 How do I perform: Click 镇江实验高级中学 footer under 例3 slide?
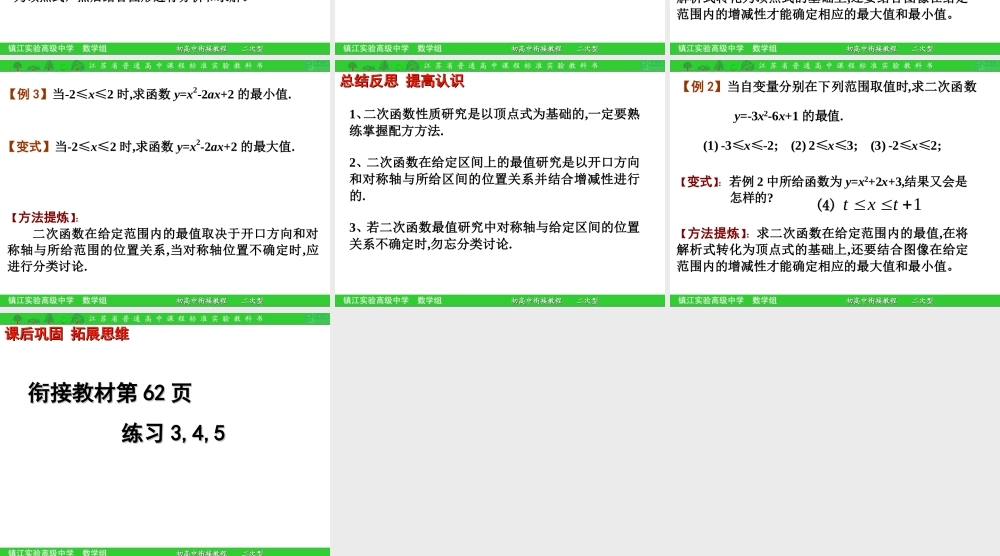[x=41, y=300]
